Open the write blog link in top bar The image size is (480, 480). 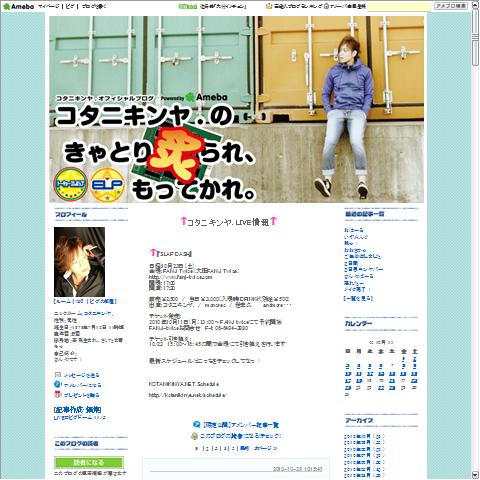[94, 6]
